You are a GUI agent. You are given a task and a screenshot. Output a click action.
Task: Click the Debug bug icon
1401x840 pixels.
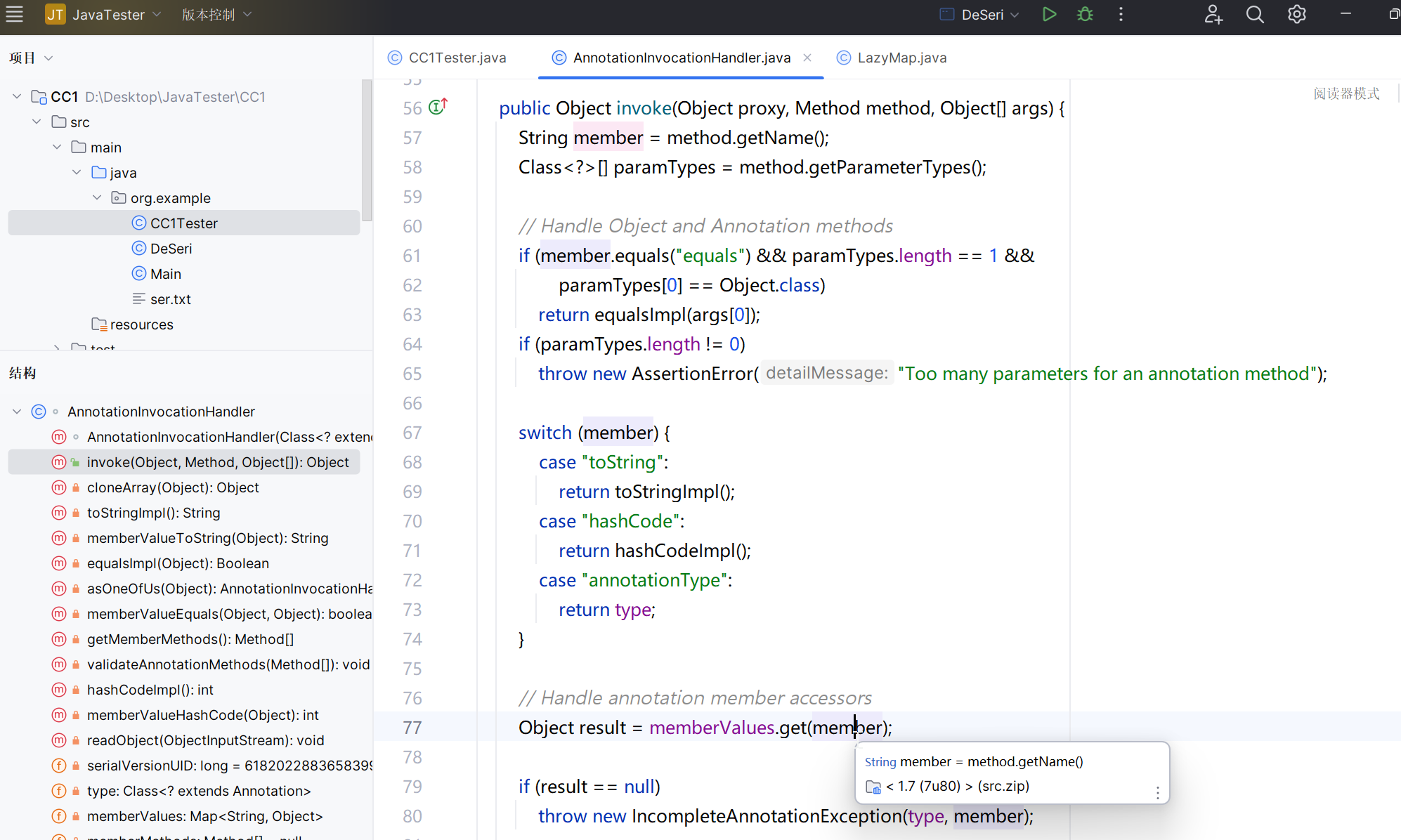pos(1085,15)
